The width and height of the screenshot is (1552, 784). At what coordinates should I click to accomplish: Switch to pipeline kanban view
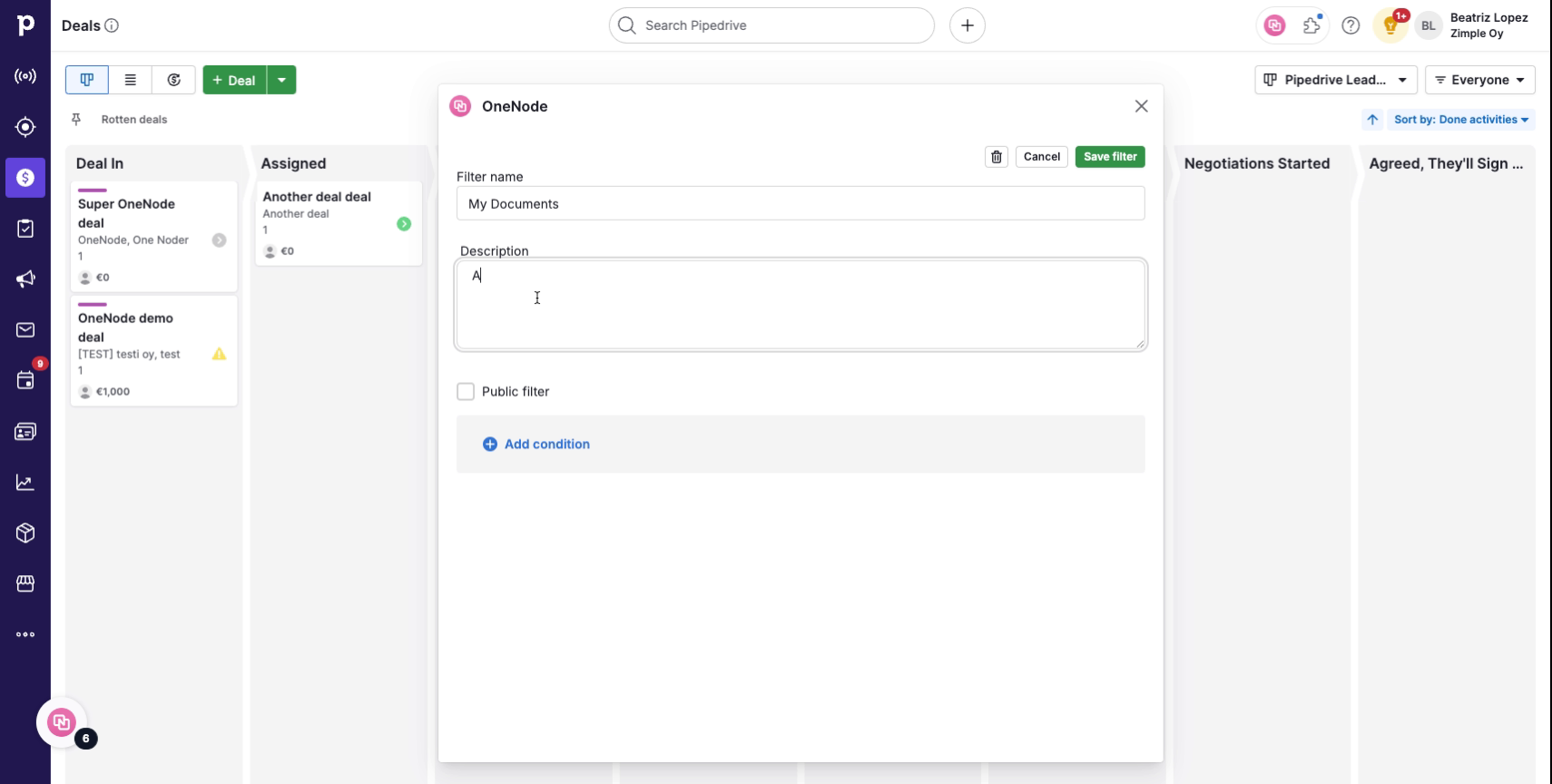pos(87,80)
